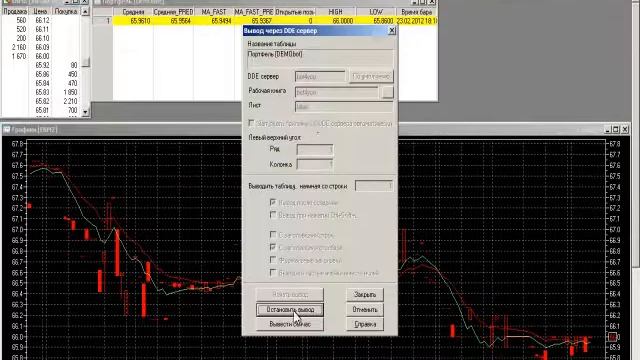640x360 pixels.
Task: Click scroll-up arrow in order book window
Action: pos(85,12)
